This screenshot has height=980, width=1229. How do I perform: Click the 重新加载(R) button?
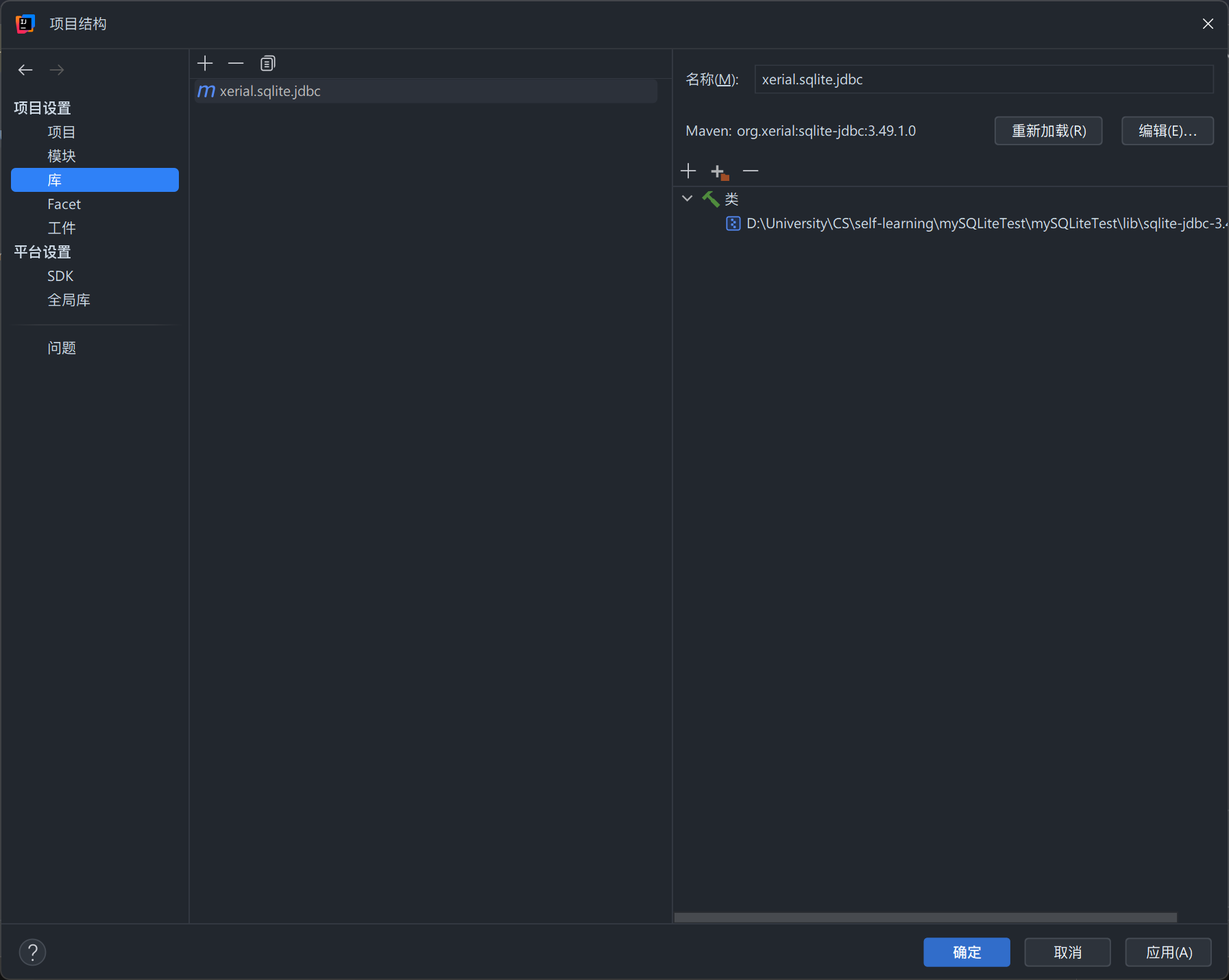pos(1048,131)
